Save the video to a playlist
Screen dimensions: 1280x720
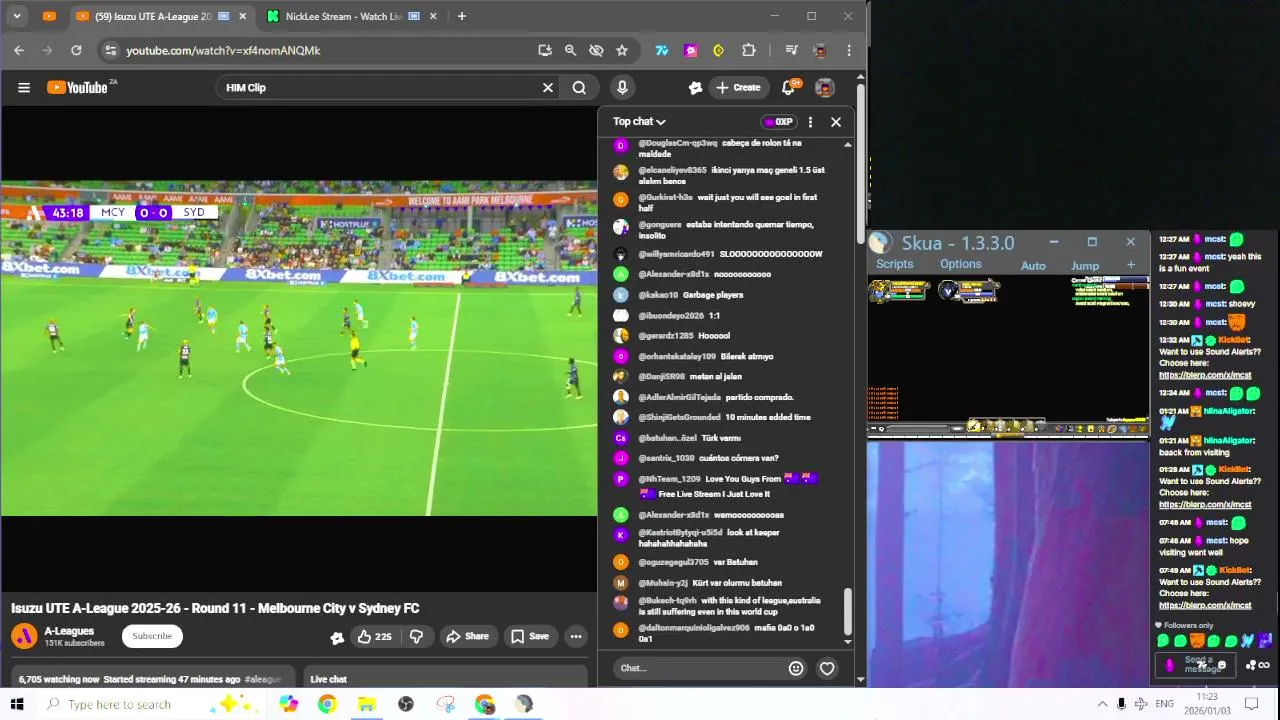(529, 636)
